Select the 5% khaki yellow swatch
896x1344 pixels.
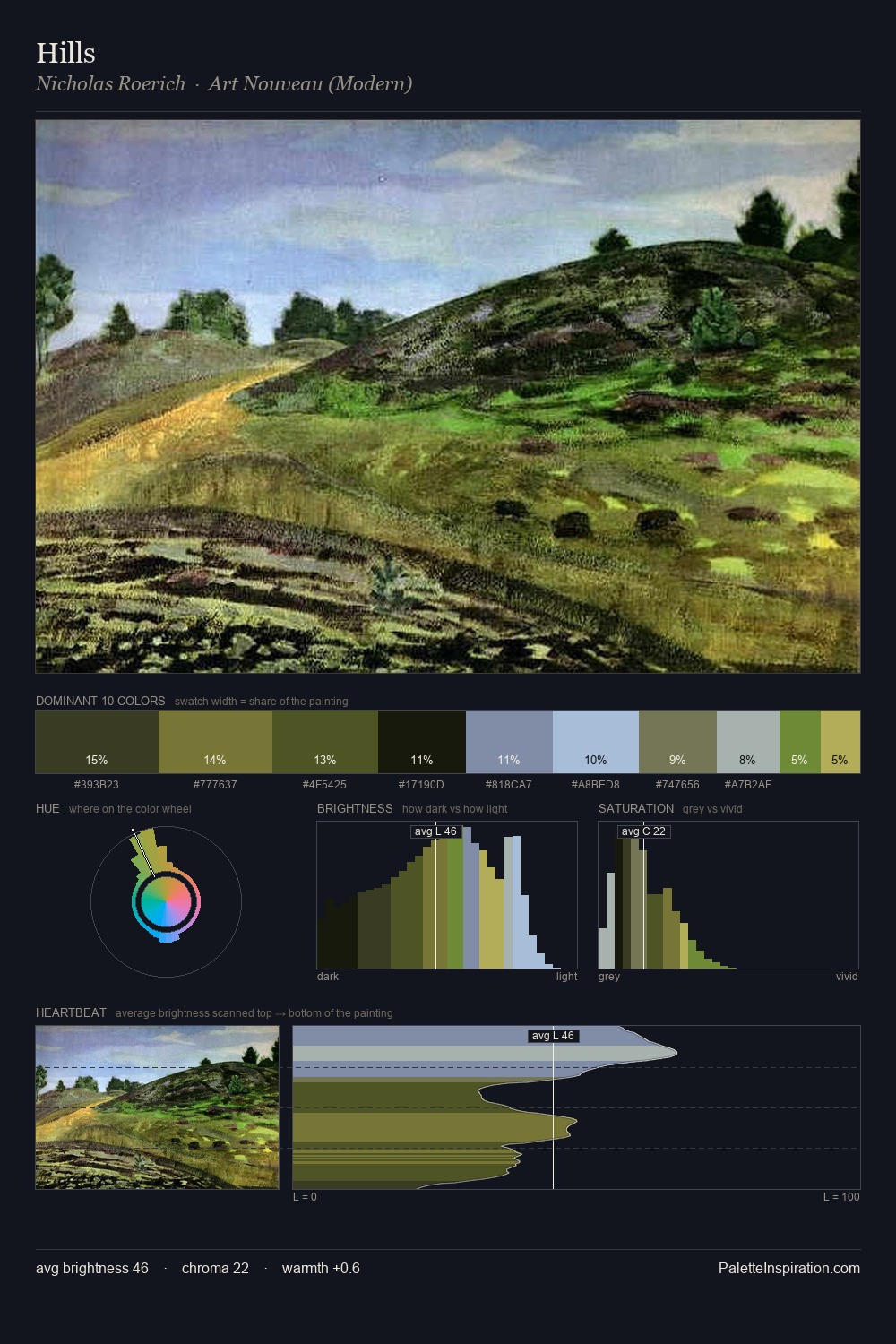840,742
